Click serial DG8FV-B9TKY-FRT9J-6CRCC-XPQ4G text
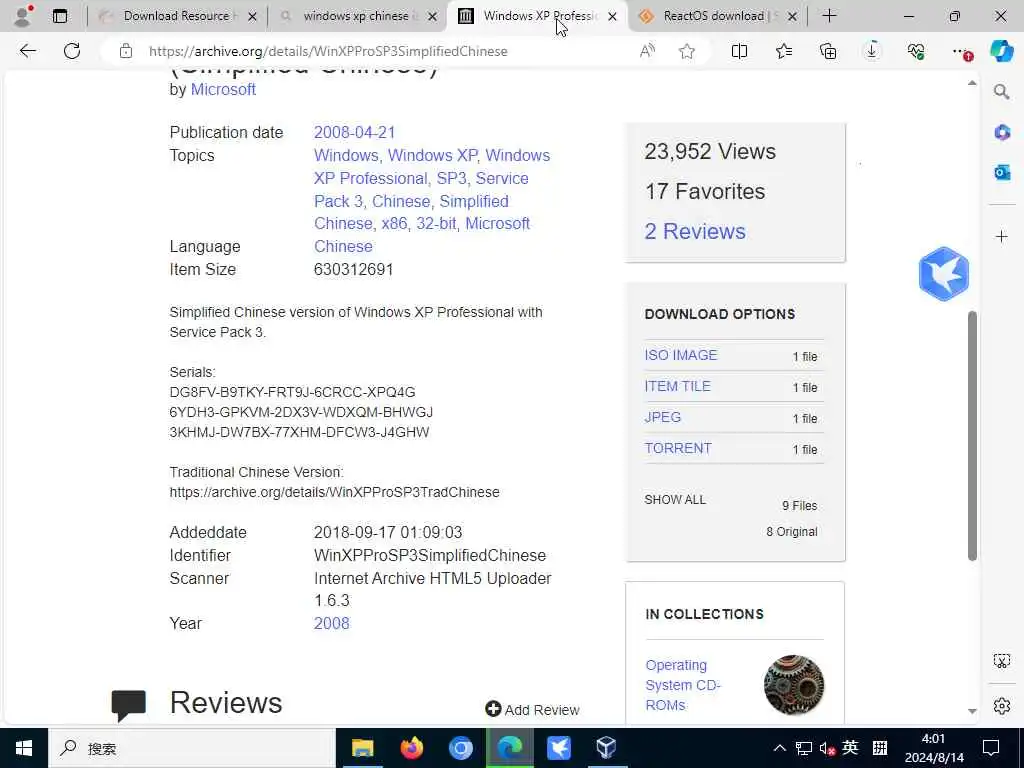Image resolution: width=1024 pixels, height=768 pixels. pyautogui.click(x=293, y=392)
